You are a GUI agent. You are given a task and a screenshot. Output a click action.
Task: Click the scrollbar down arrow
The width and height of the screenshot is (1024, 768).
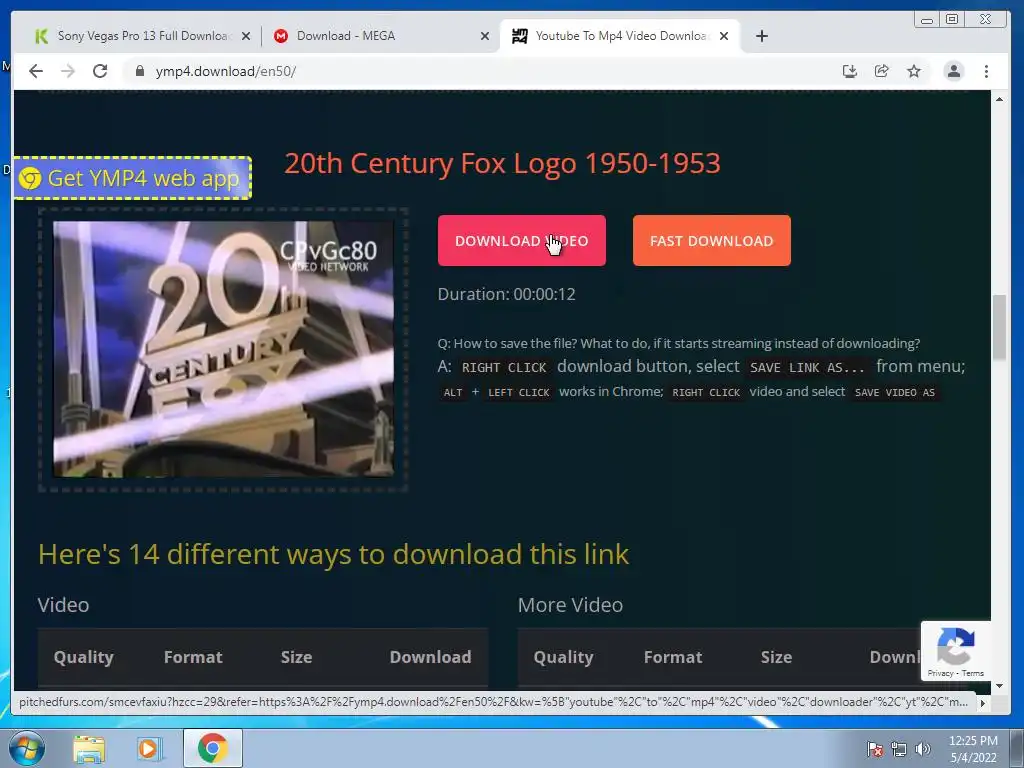tap(999, 686)
